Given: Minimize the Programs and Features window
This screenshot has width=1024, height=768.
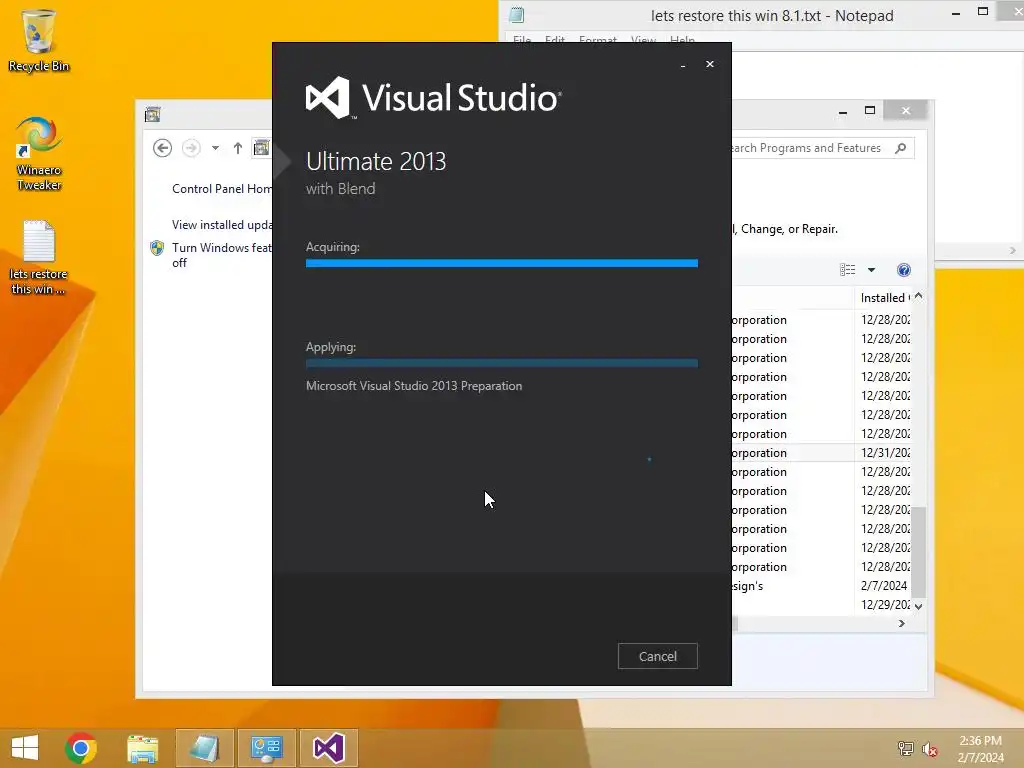Looking at the screenshot, I should pos(842,111).
